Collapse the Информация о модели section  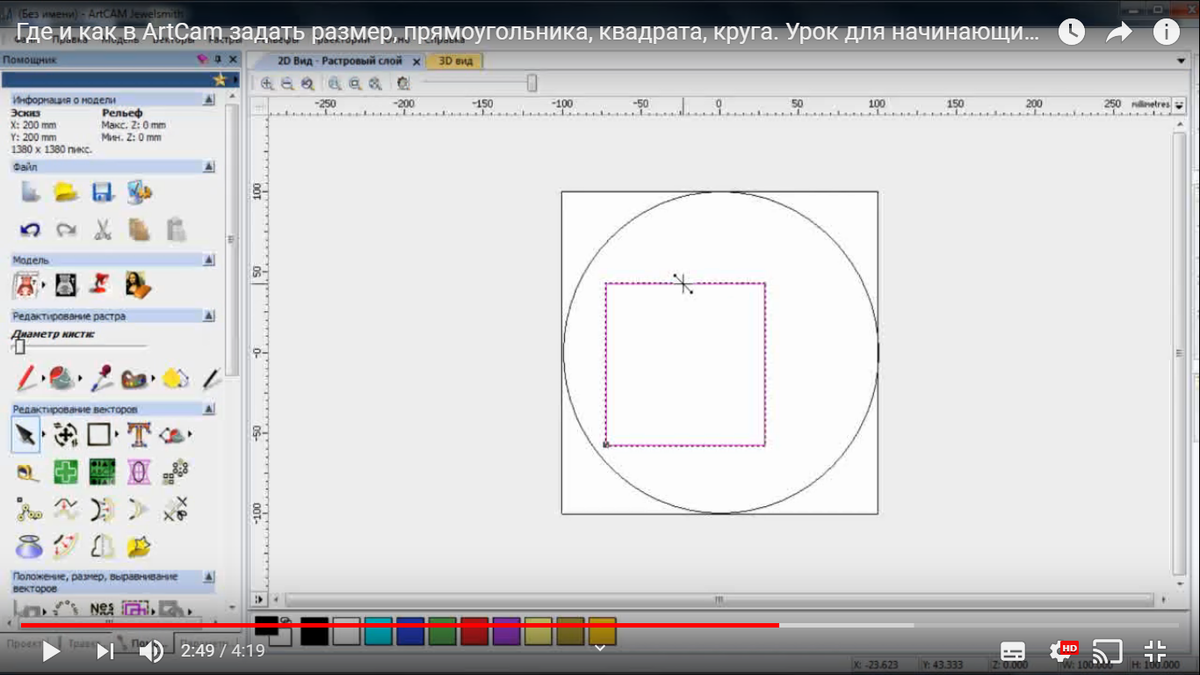click(208, 100)
